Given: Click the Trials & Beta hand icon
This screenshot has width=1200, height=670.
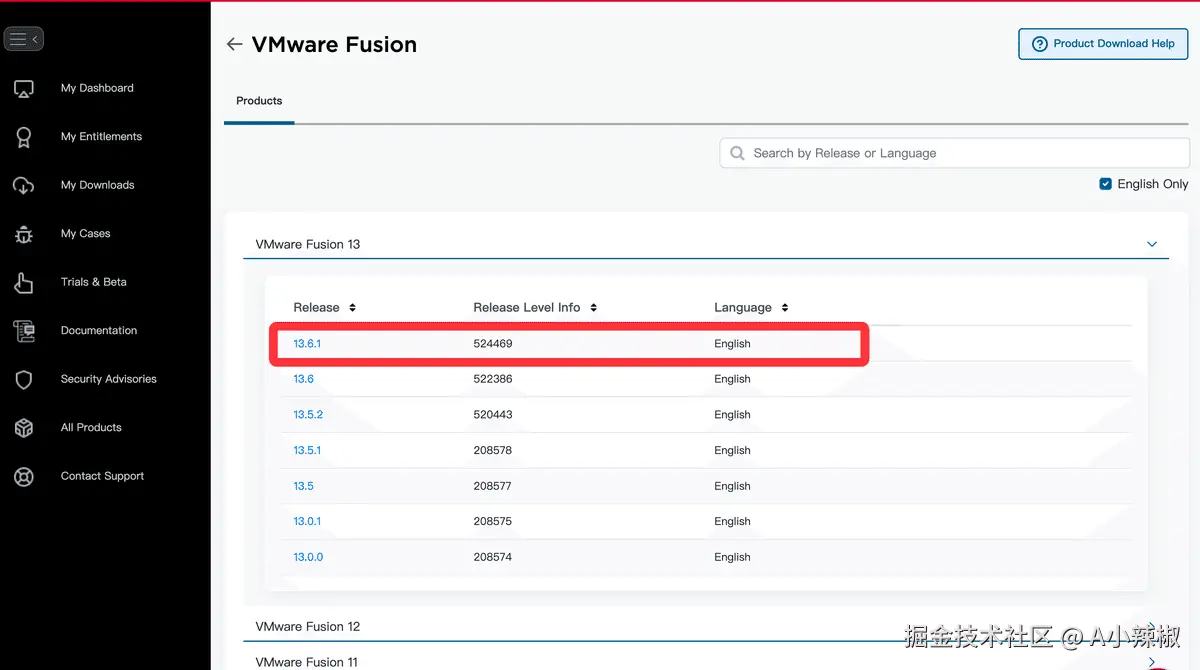Looking at the screenshot, I should [24, 283].
